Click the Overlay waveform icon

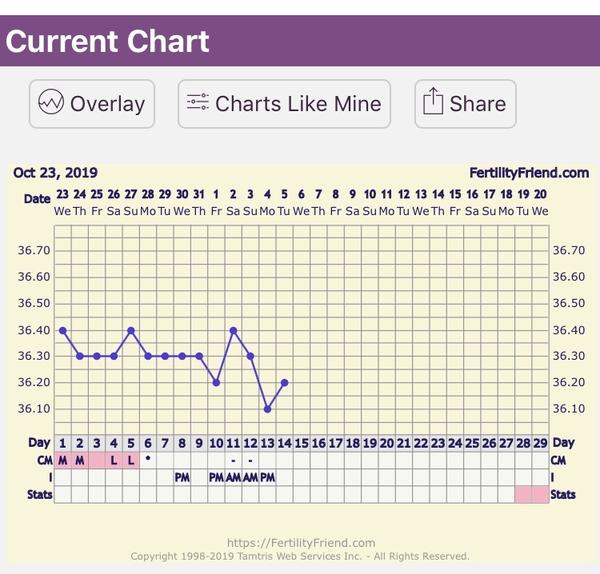coord(51,103)
